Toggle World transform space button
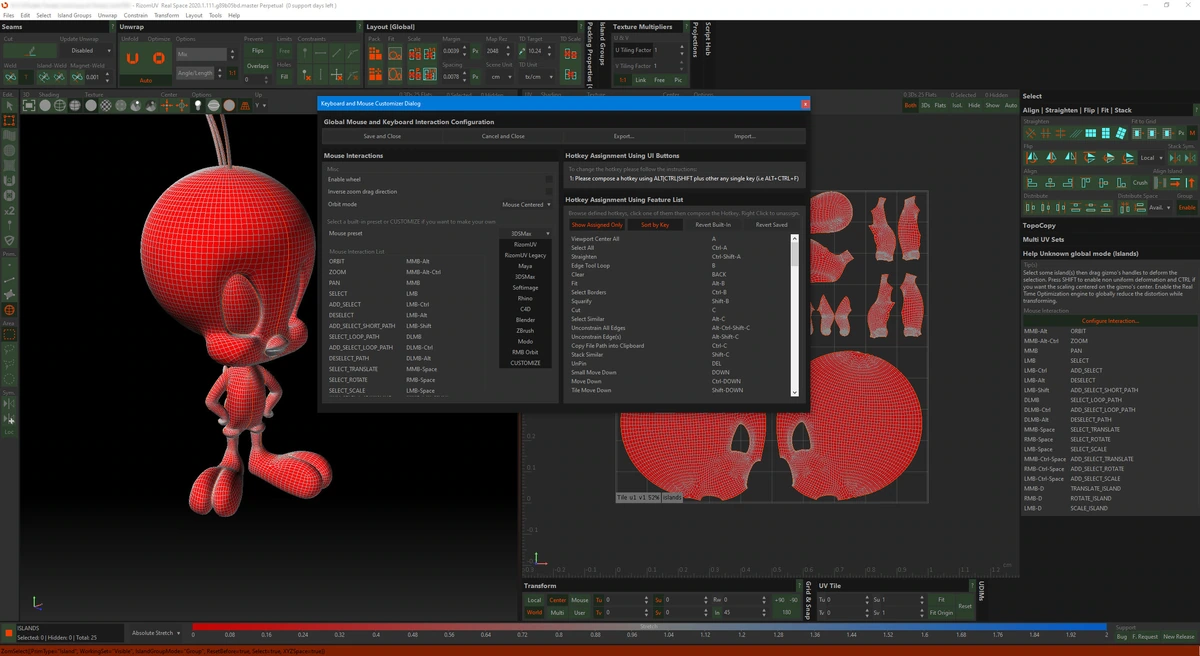Screen dimensions: 1200x656 pos(535,612)
